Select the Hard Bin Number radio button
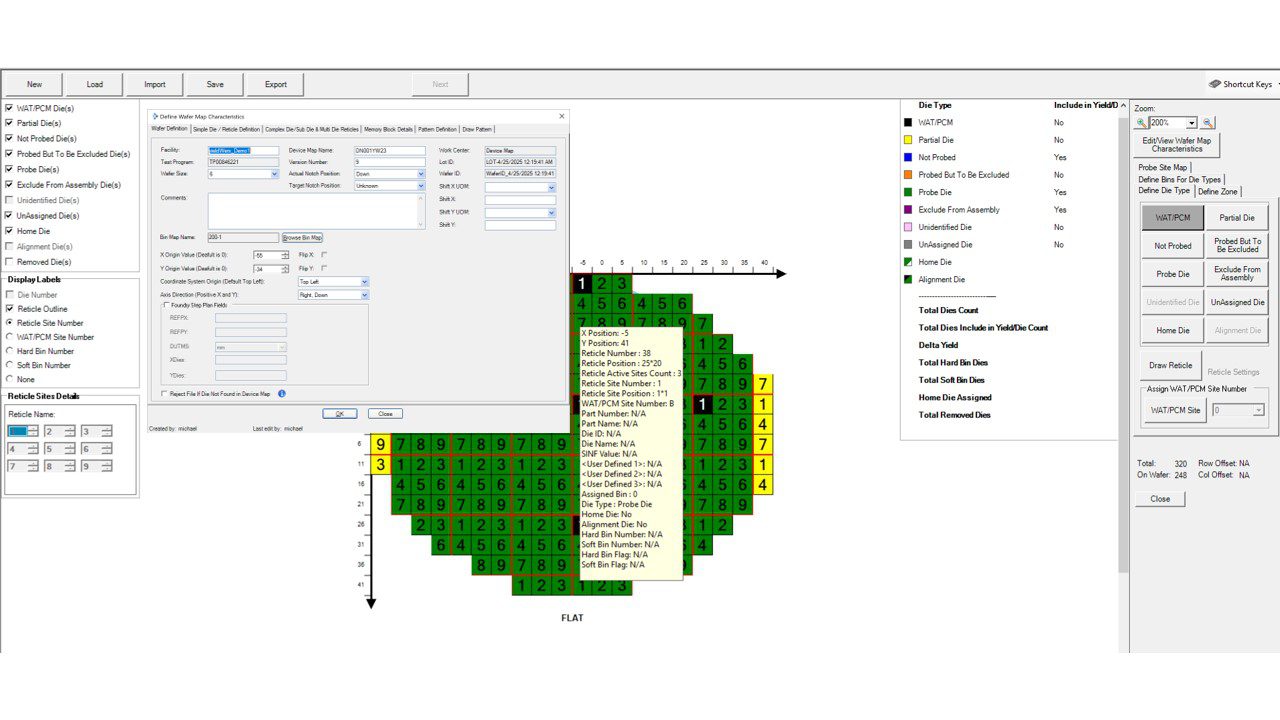 pyautogui.click(x=10, y=351)
